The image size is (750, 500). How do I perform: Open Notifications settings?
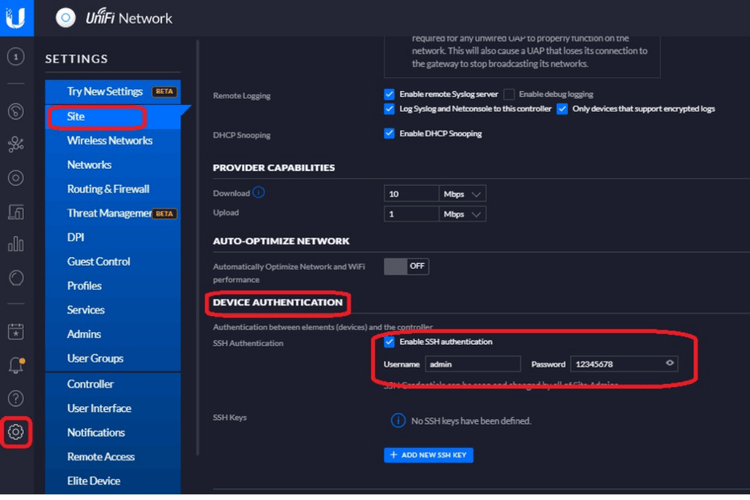click(113, 433)
